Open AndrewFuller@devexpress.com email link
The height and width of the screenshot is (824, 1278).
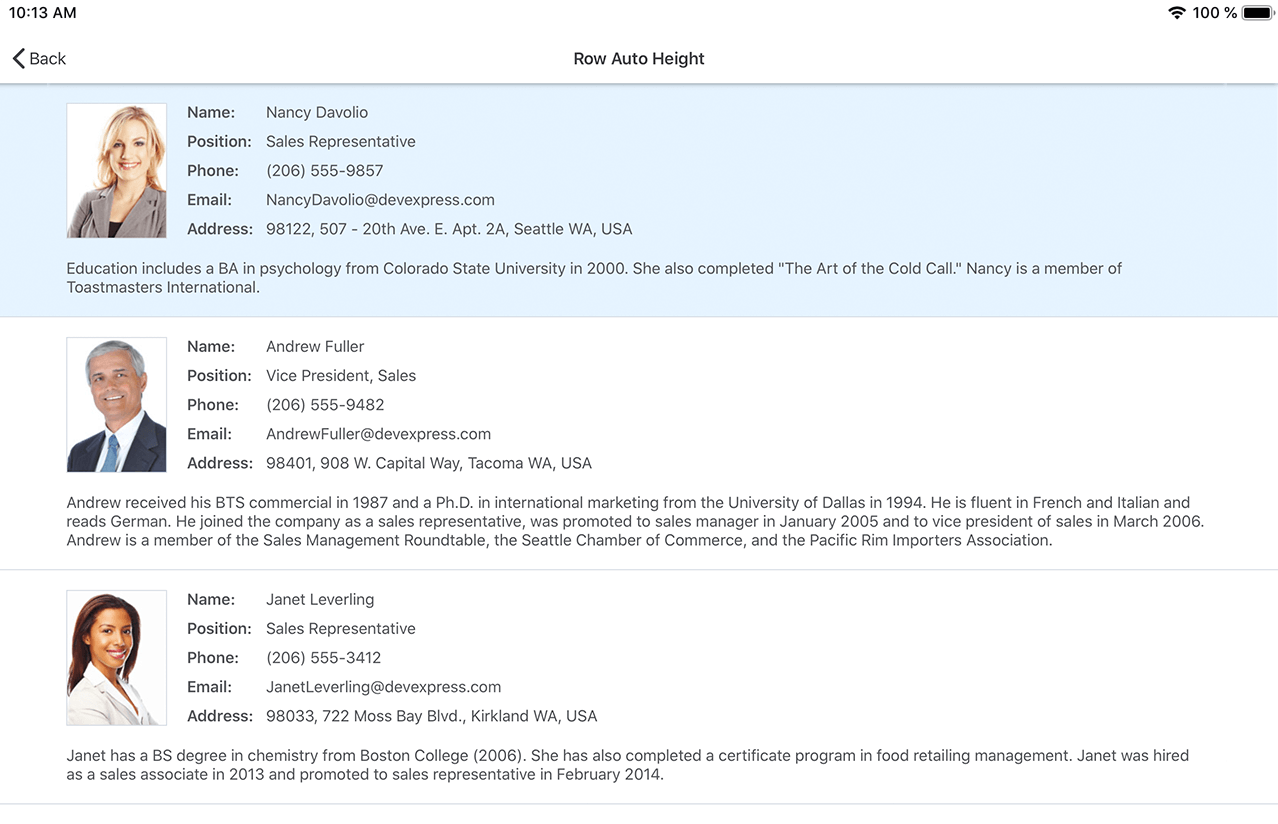(378, 434)
